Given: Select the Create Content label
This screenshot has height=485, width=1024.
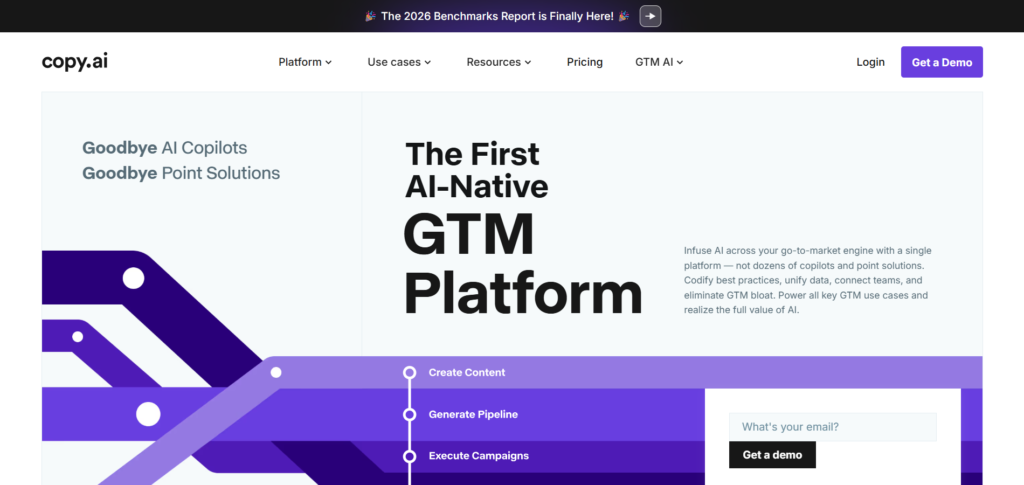Looking at the screenshot, I should pyautogui.click(x=467, y=373).
